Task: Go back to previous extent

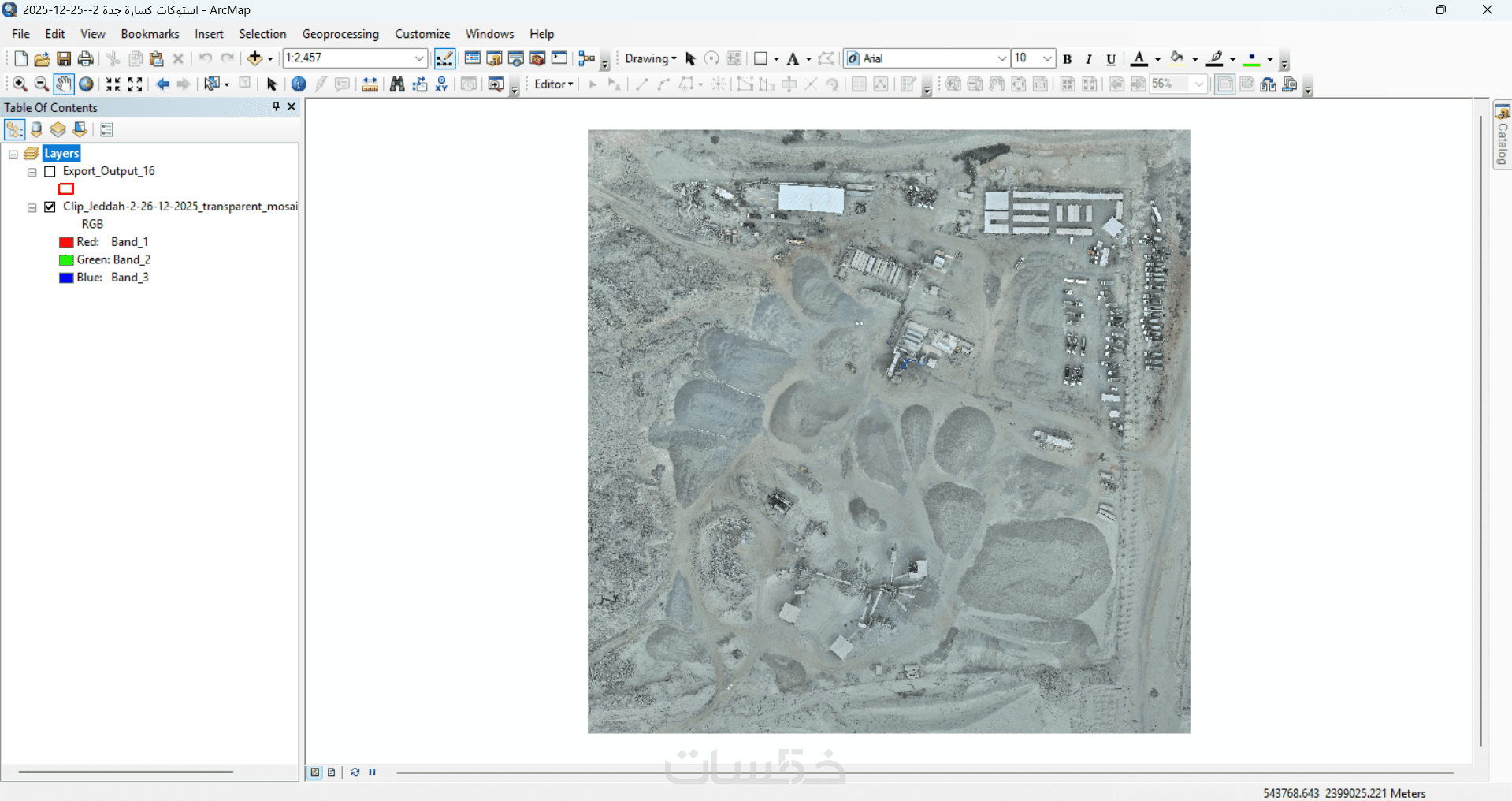Action: 163,84
